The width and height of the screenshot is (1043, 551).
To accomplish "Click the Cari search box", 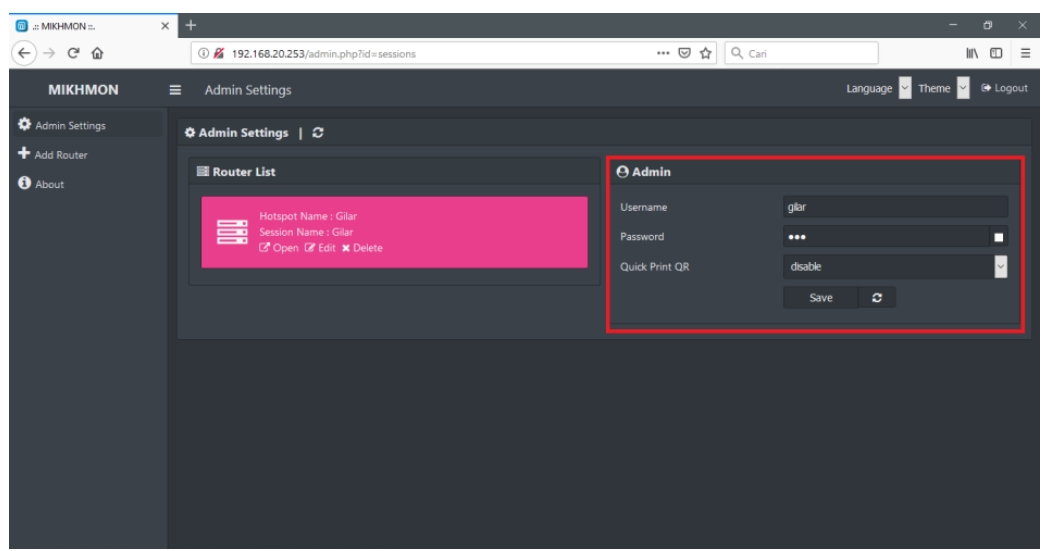I will (802, 53).
